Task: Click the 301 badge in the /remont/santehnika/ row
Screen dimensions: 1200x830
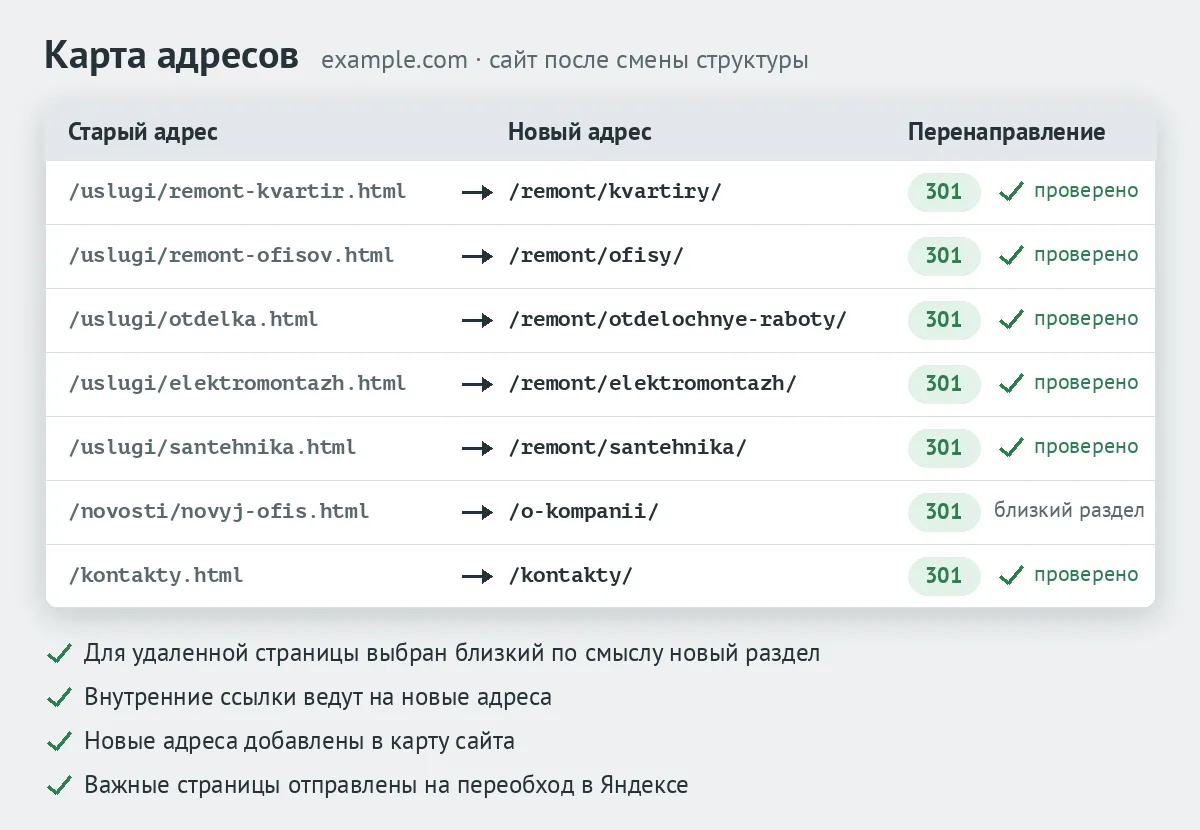Action: click(944, 448)
